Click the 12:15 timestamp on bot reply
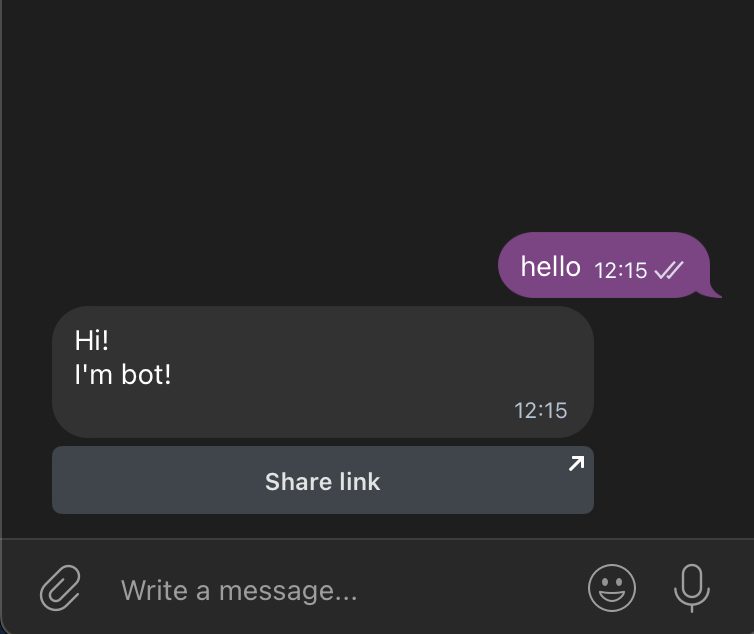This screenshot has height=634, width=754. pyautogui.click(x=541, y=410)
